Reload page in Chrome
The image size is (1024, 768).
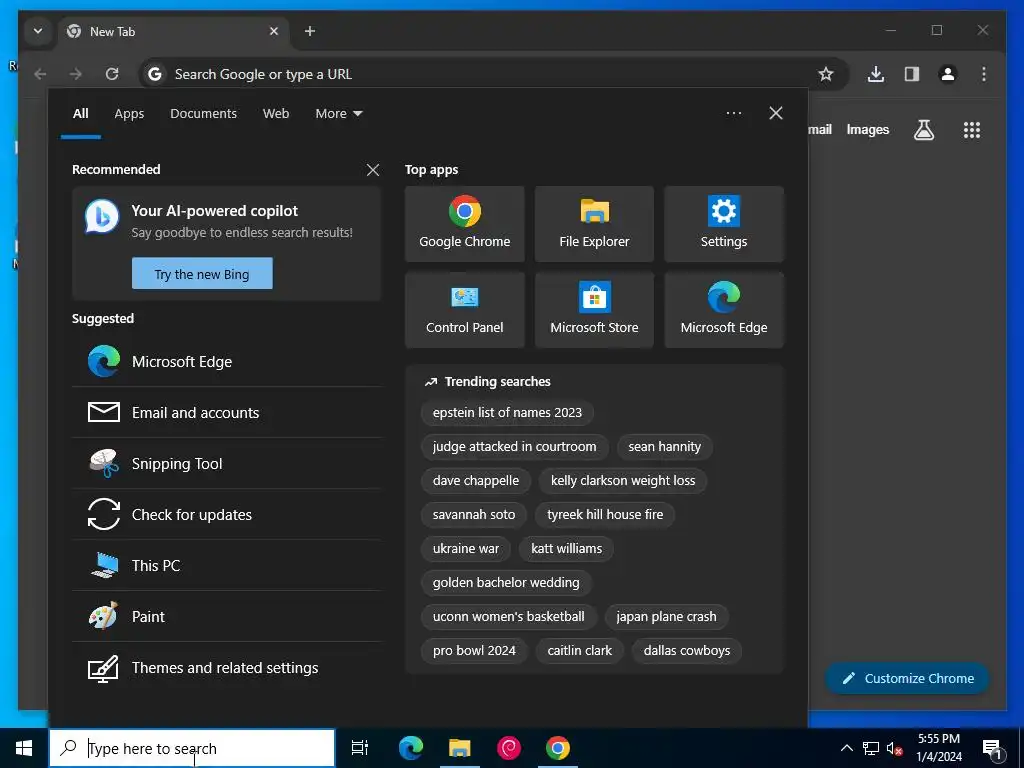[x=112, y=74]
